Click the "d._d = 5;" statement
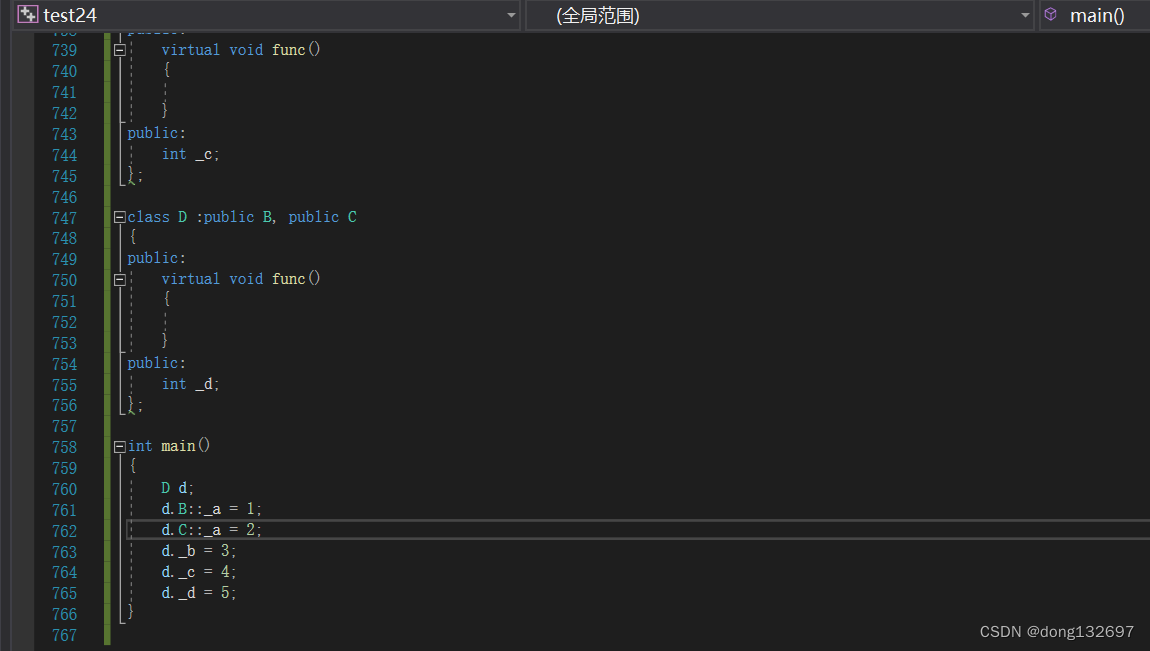The image size is (1150, 651). [x=199, y=593]
